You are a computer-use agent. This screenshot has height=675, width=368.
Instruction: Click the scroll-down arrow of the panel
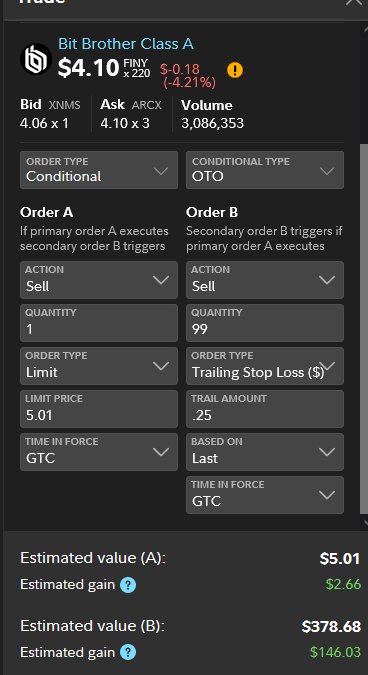click(365, 522)
